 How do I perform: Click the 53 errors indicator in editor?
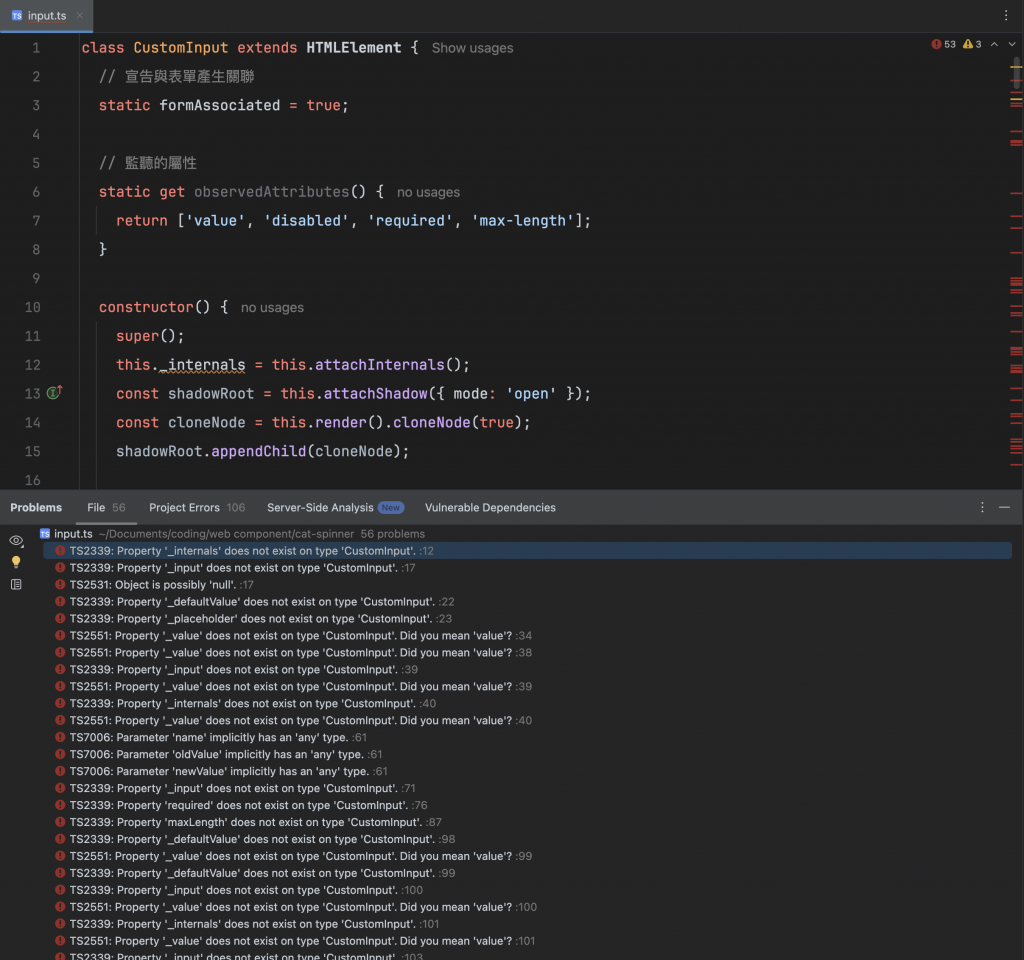[x=944, y=44]
